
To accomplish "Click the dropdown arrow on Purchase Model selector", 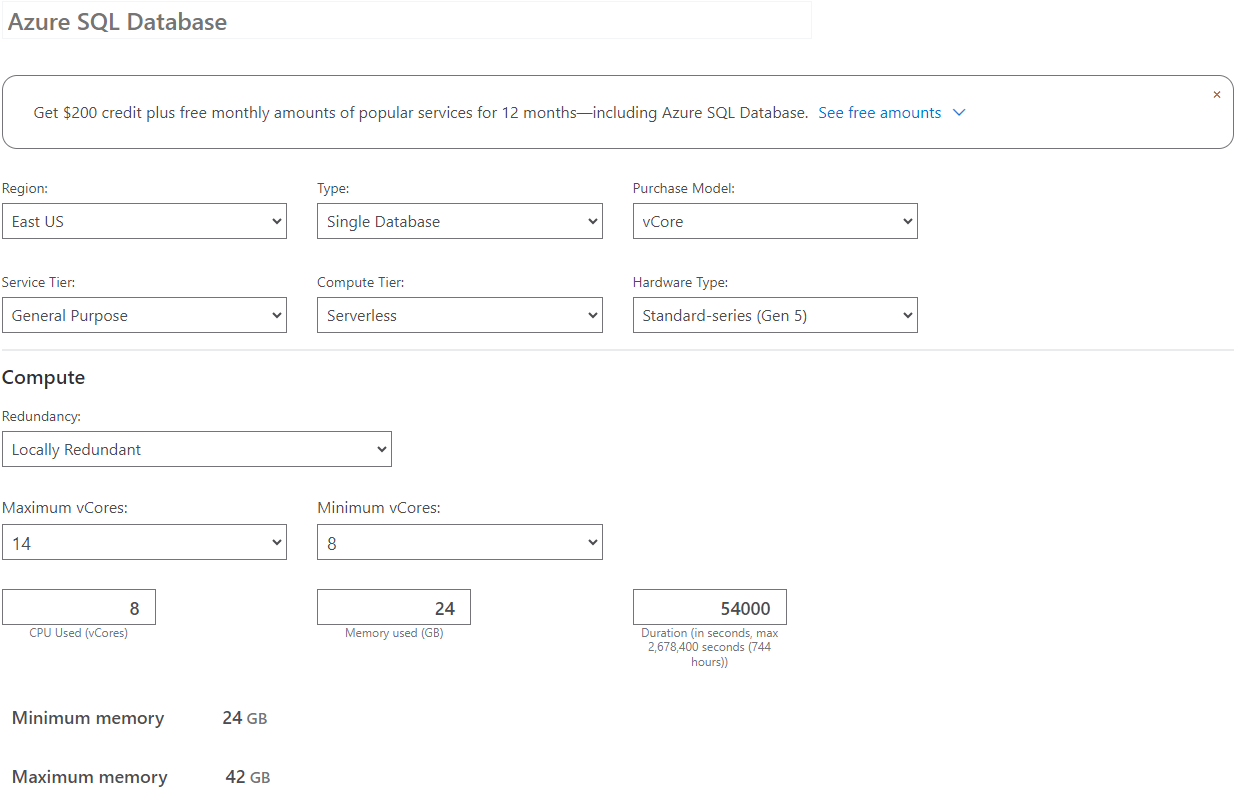I will [x=907, y=221].
